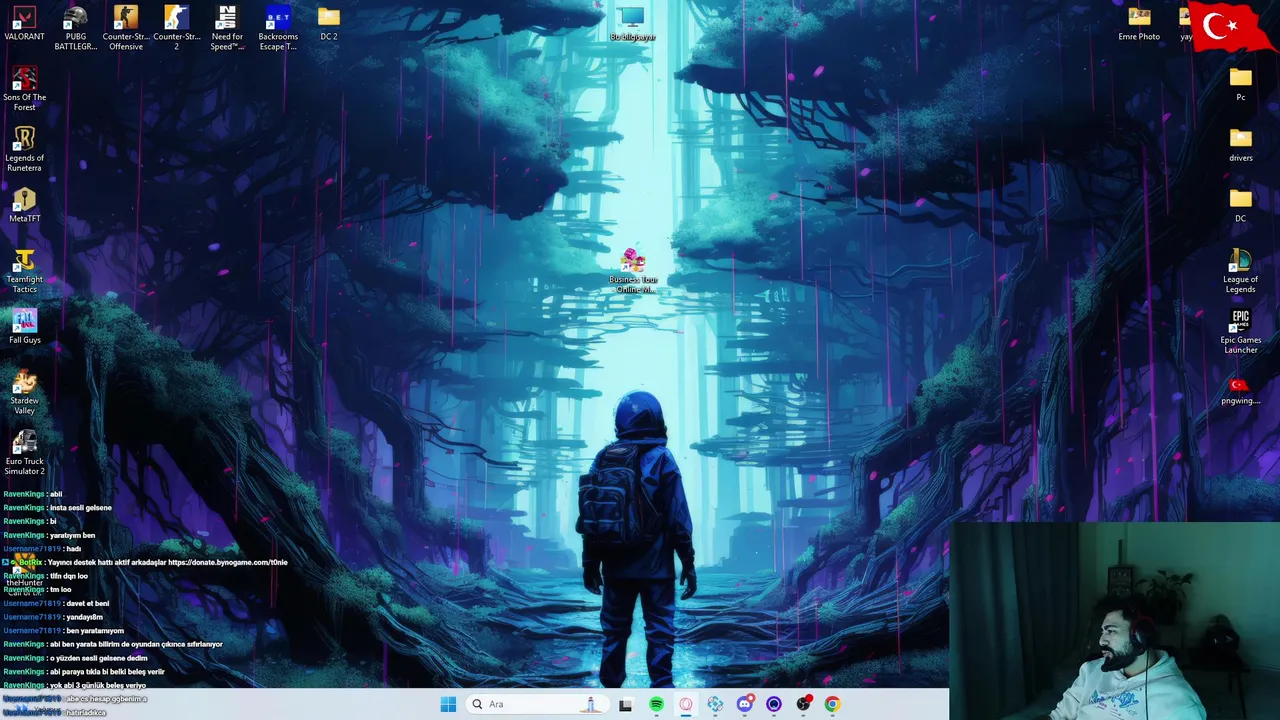
Task: Open the DC 2 folder
Action: tap(329, 24)
